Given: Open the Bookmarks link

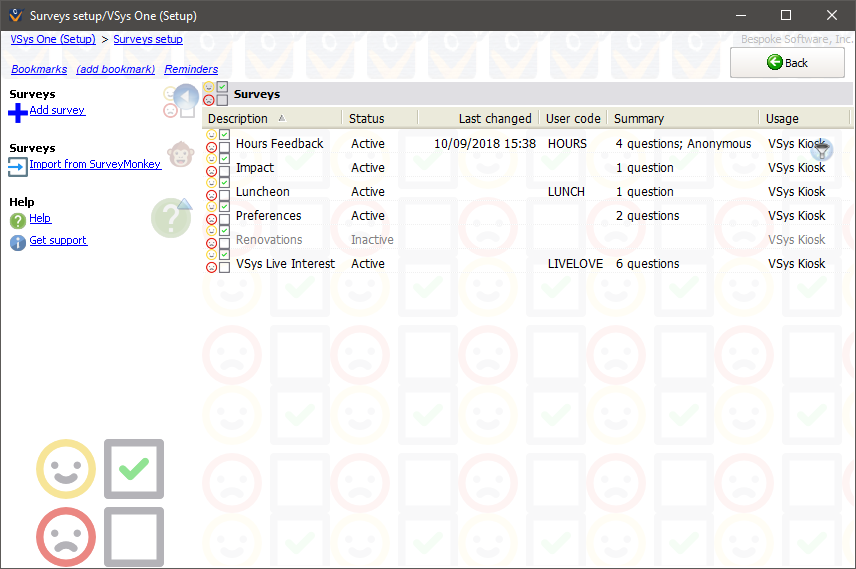Looking at the screenshot, I should pyautogui.click(x=39, y=70).
